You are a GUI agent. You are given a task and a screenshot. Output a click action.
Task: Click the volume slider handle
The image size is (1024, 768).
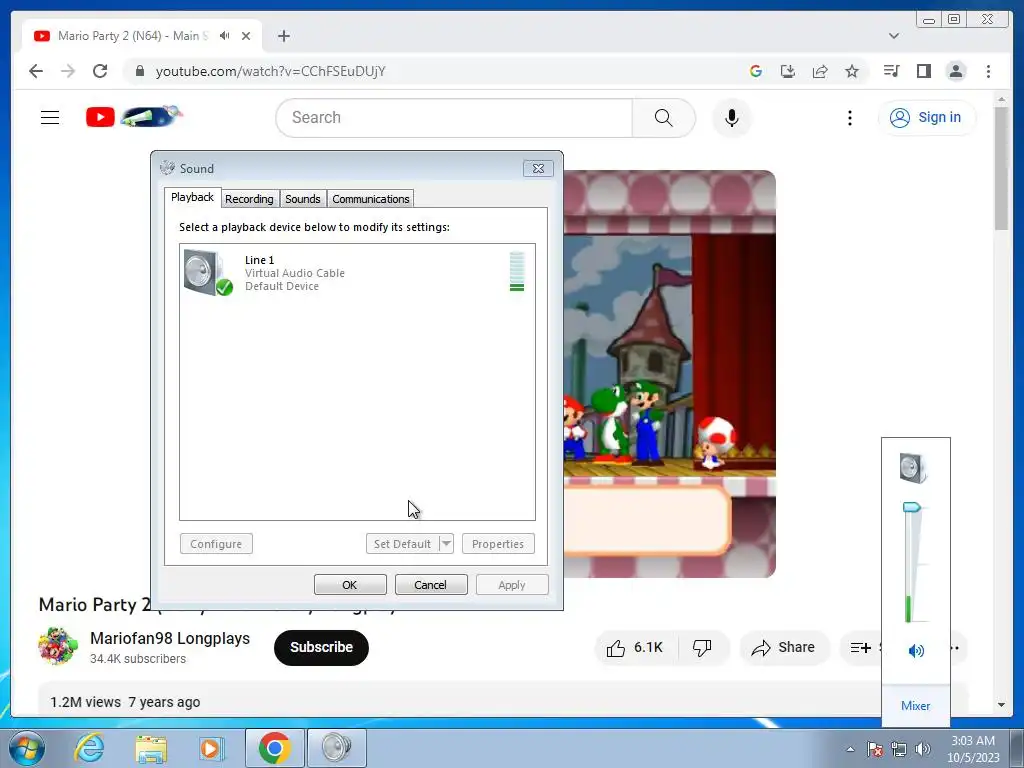click(x=912, y=507)
